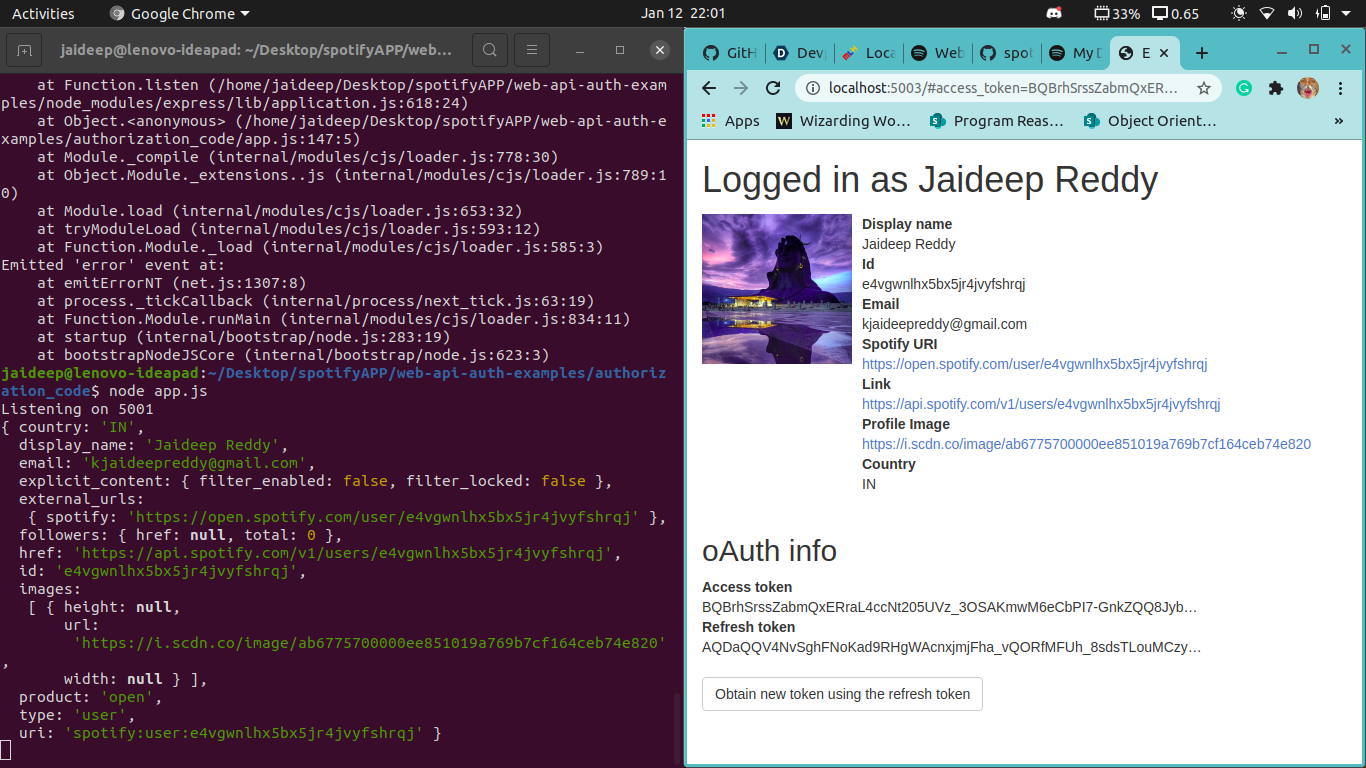Click the volume speaker icon

[x=1295, y=13]
